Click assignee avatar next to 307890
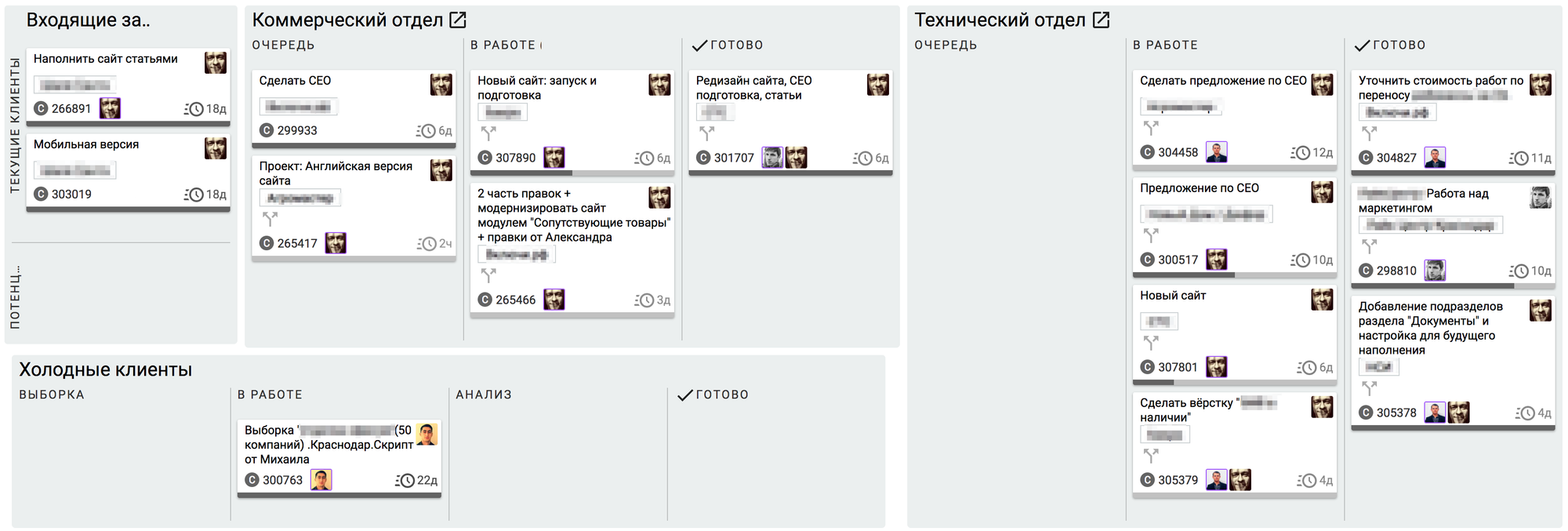 554,158
